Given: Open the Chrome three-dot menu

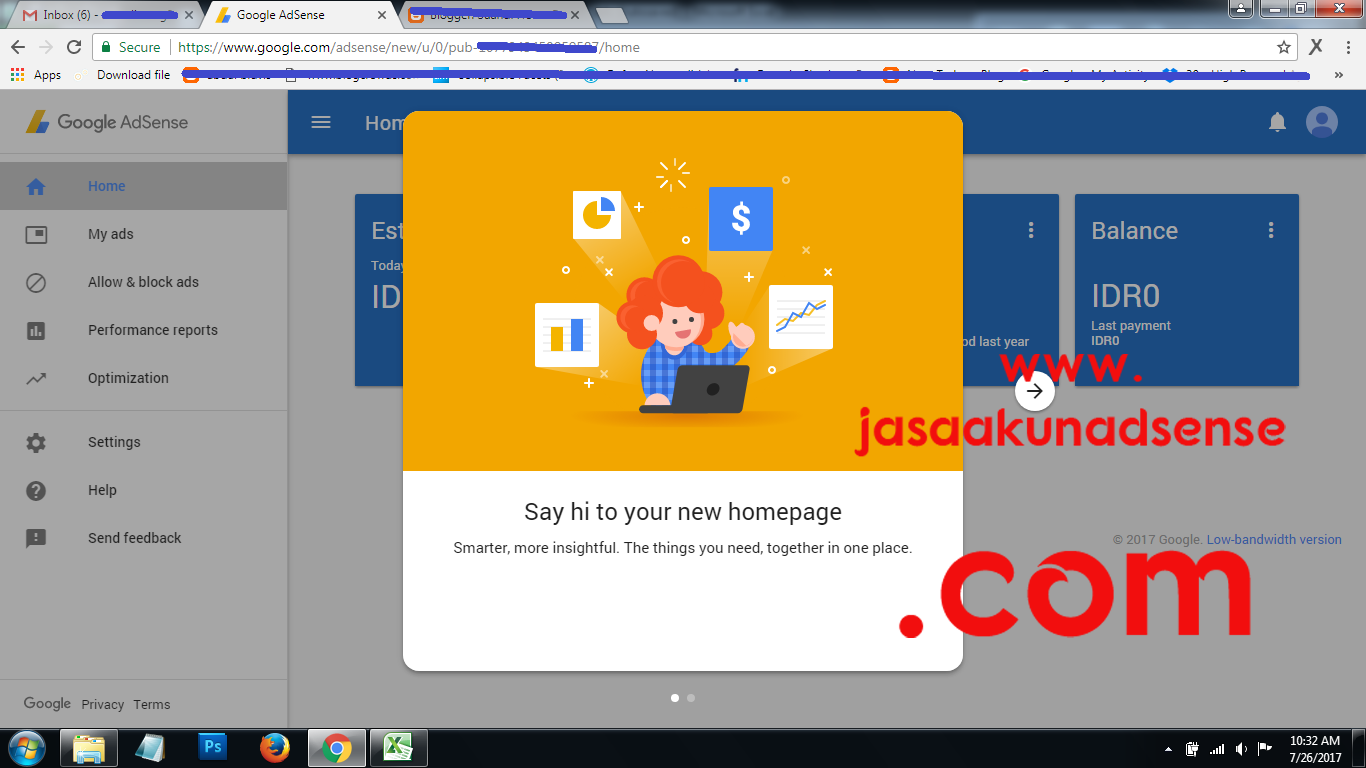Looking at the screenshot, I should click(1346, 47).
